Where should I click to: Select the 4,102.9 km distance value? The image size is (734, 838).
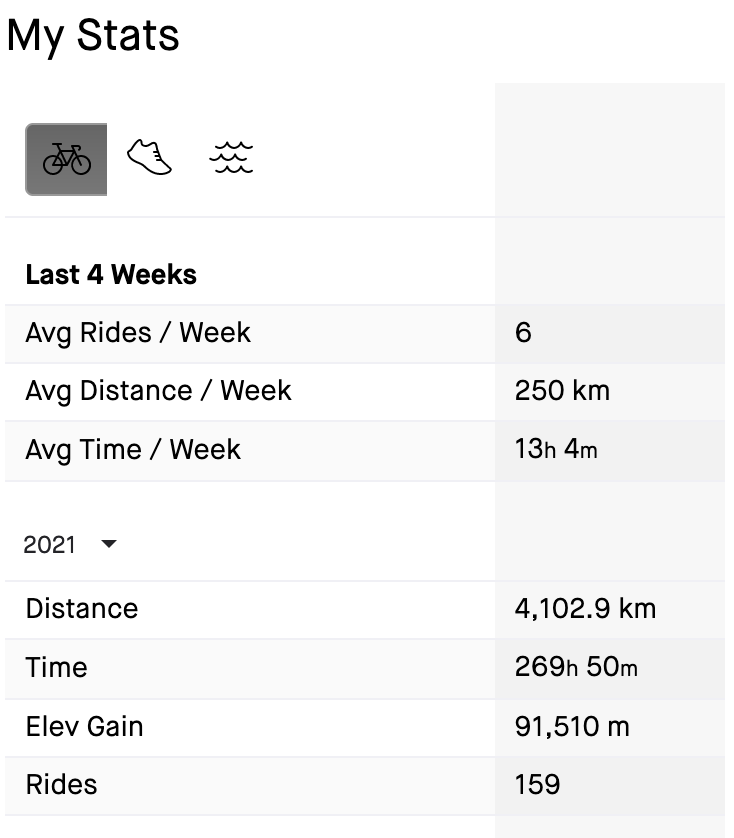coord(585,609)
